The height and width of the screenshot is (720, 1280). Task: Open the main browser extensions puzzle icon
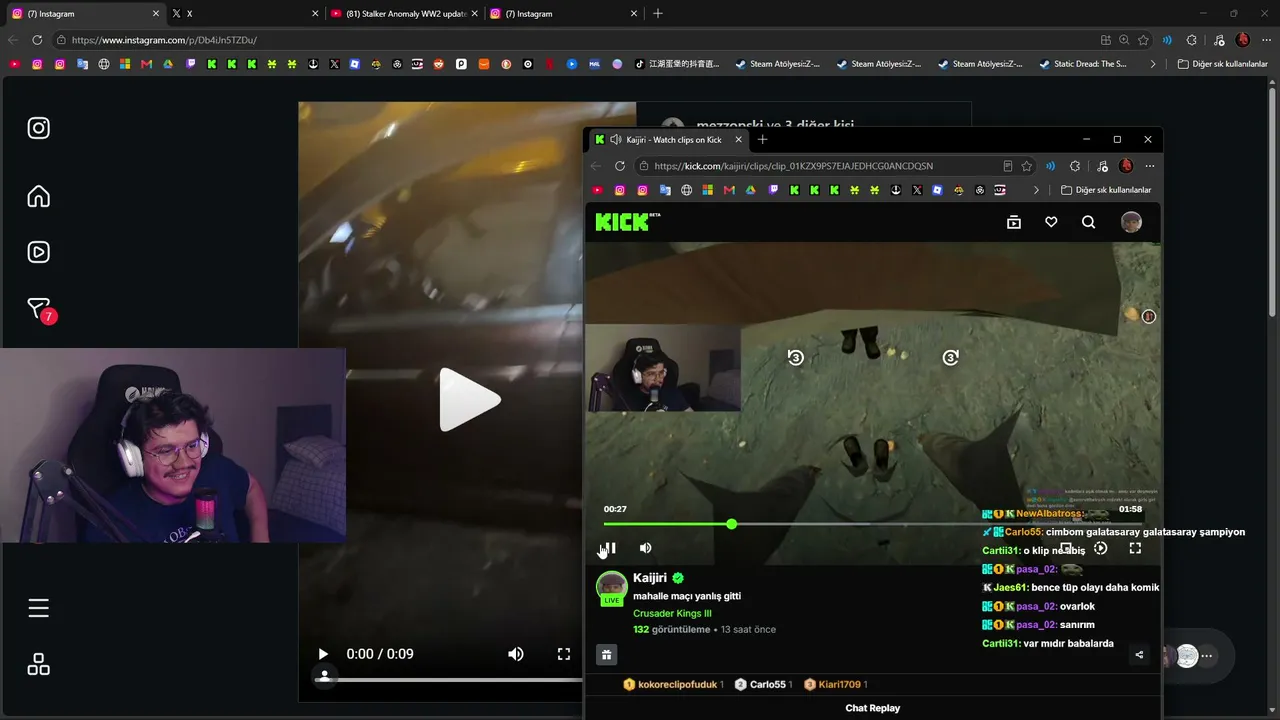tap(1191, 40)
